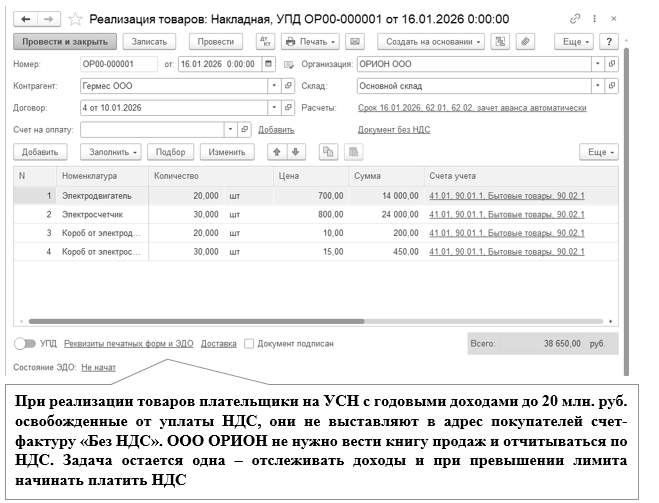Open accounts link in Электросчетчик row
The width and height of the screenshot is (659, 503).
507,214
